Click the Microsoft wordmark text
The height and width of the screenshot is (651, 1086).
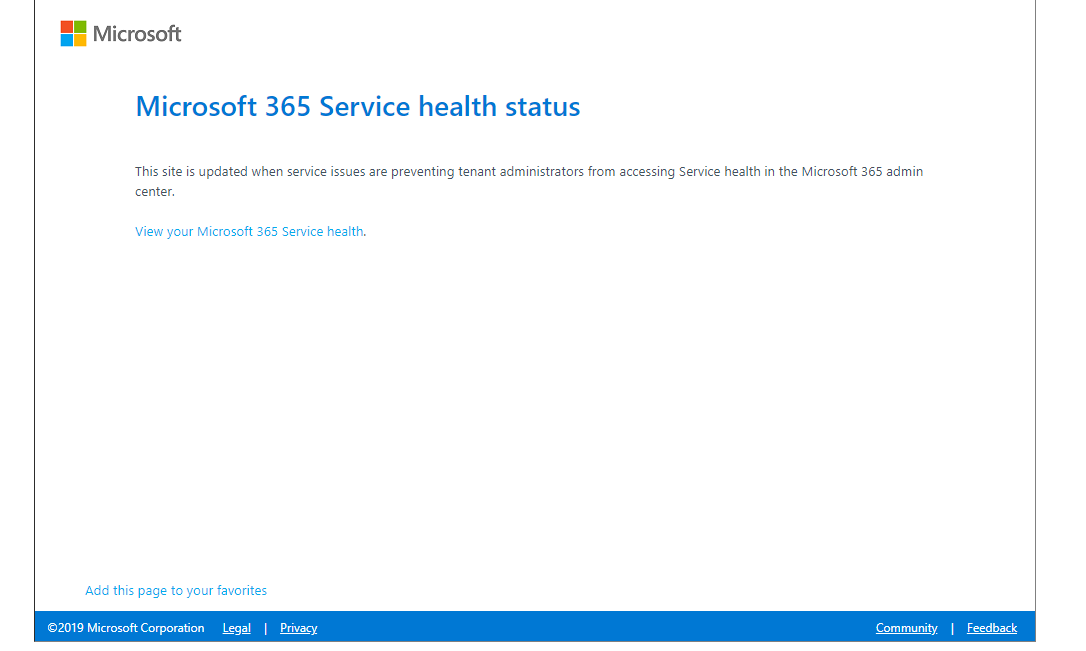137,34
